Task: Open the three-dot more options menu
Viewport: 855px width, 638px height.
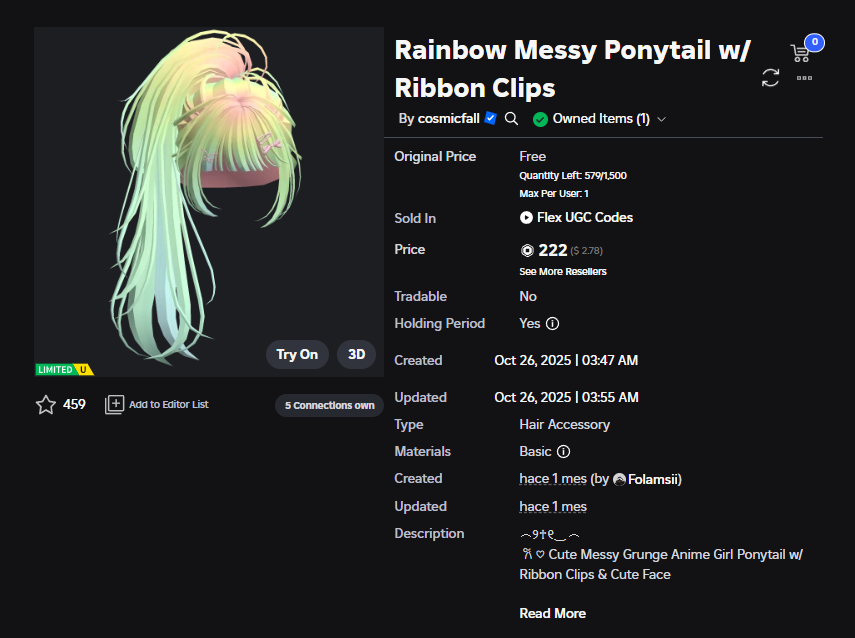Action: coord(804,78)
